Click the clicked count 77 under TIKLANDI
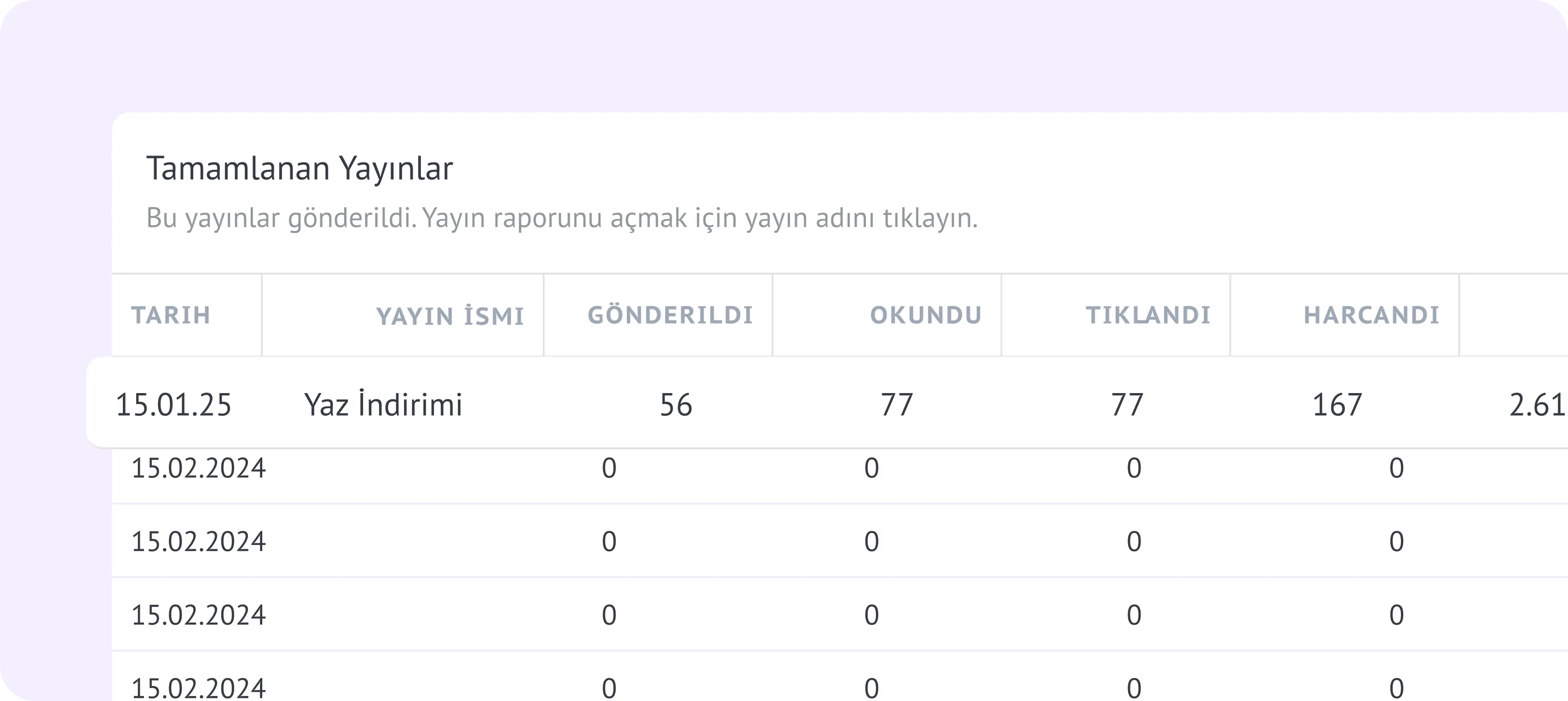Screen dimensions: 1568x701 [x=1127, y=405]
